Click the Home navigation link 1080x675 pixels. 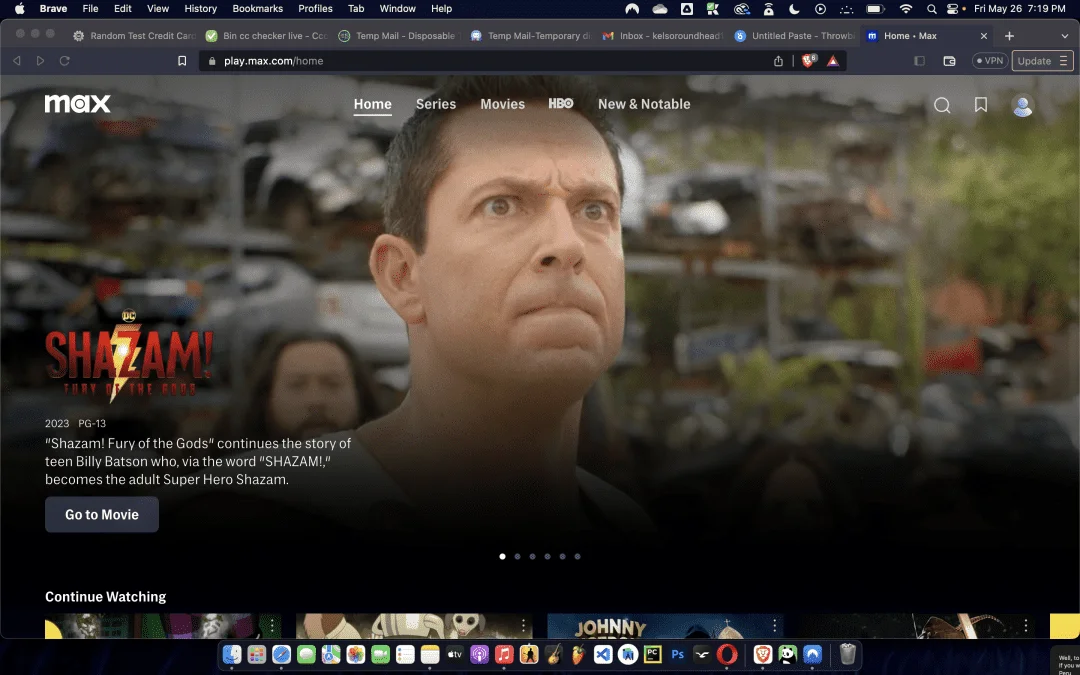tap(373, 104)
